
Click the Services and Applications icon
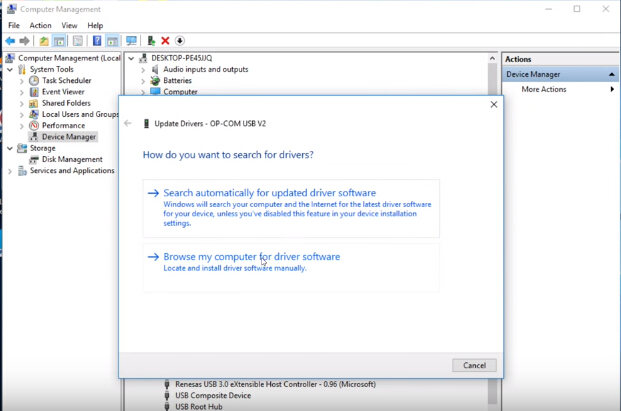(22, 171)
